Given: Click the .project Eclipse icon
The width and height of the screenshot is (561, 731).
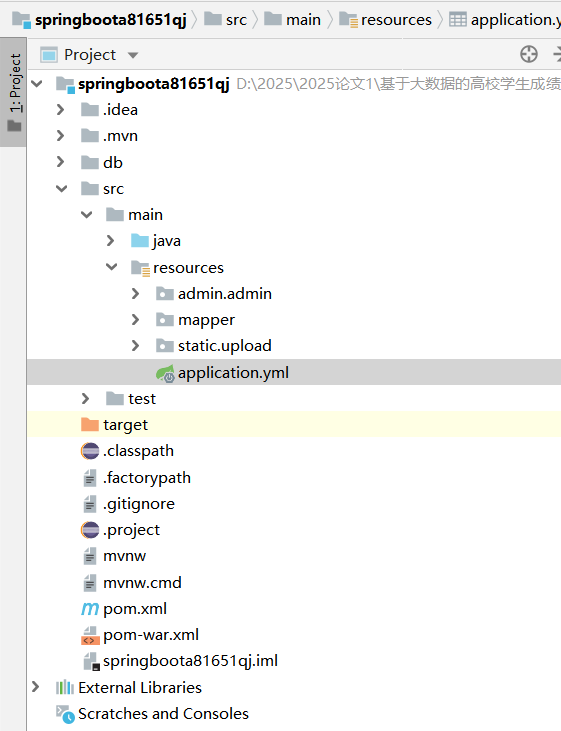Looking at the screenshot, I should (90, 530).
